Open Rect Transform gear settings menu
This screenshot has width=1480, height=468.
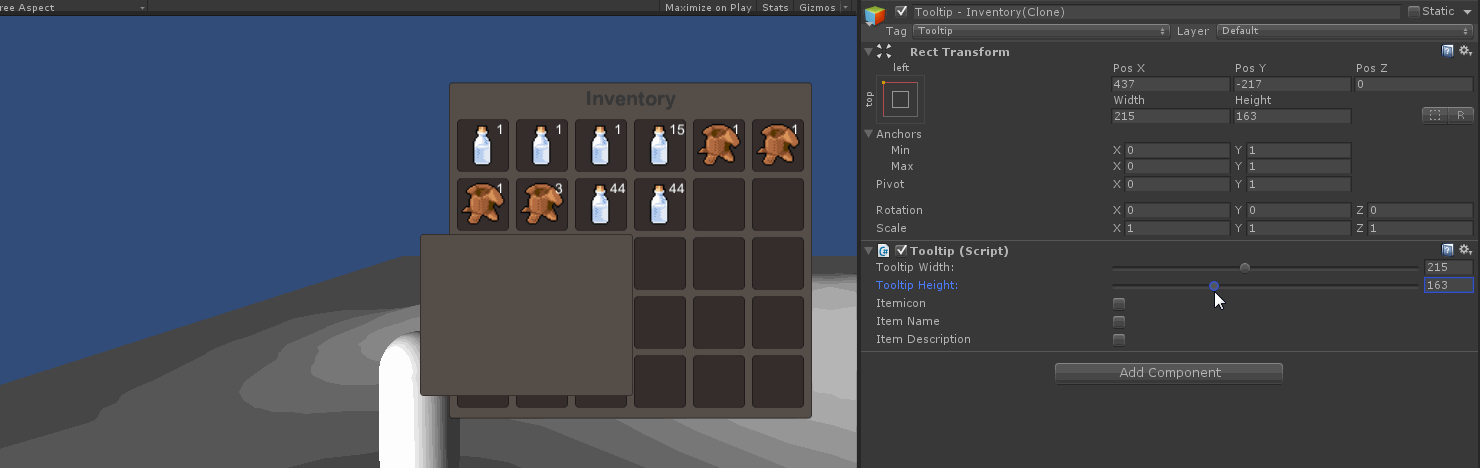coord(1465,51)
